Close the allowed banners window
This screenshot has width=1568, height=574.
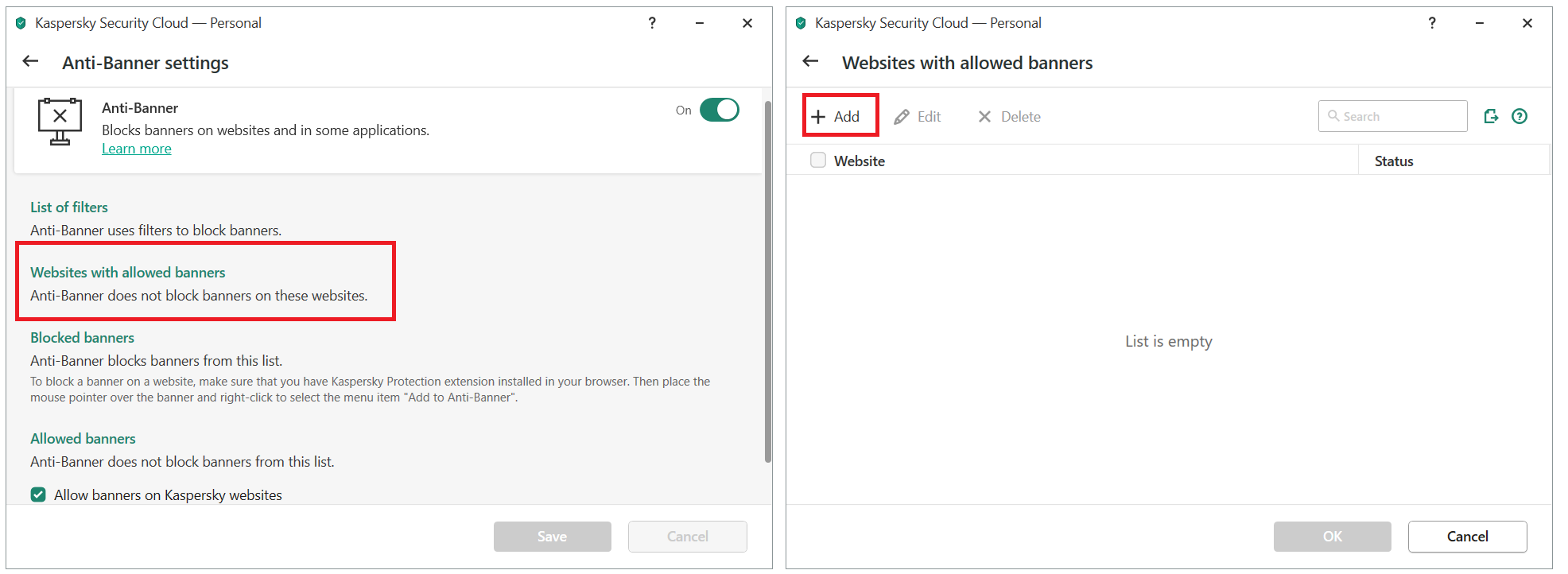pos(1527,23)
